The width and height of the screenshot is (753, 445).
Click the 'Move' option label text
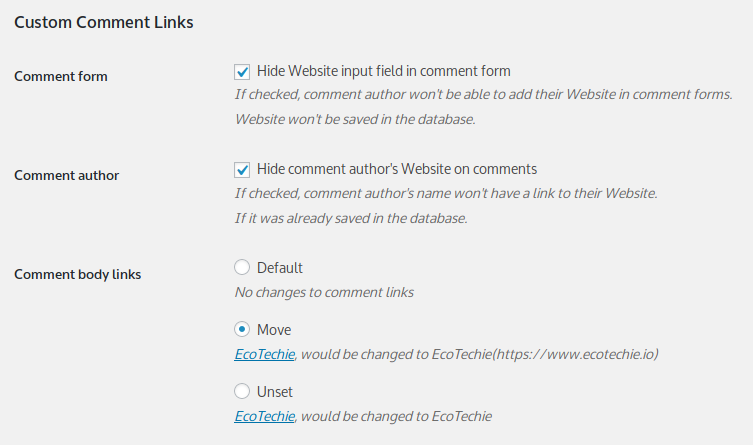pyautogui.click(x=274, y=330)
